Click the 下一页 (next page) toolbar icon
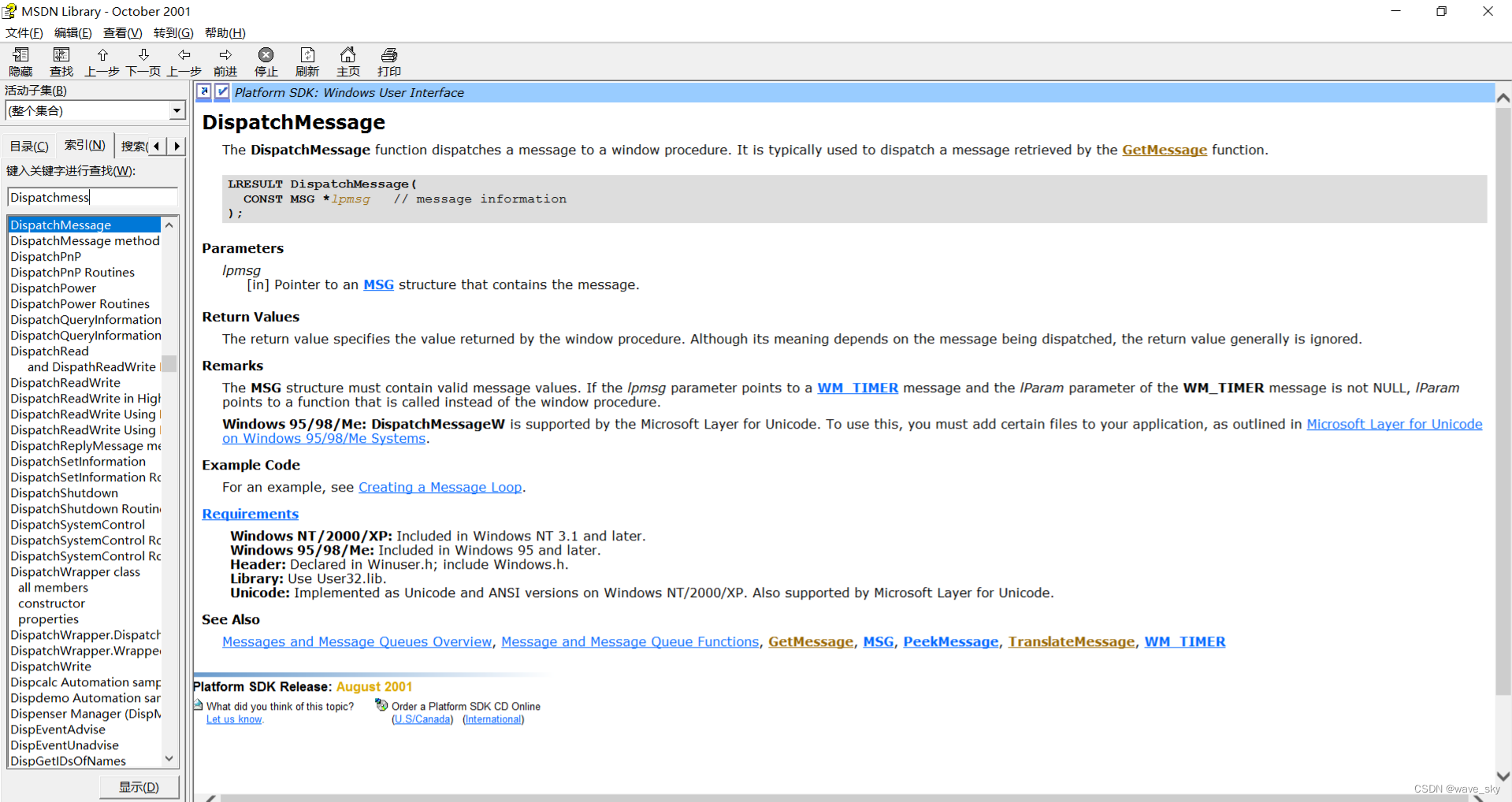Screen dimensions: 1512x802 click(x=143, y=61)
